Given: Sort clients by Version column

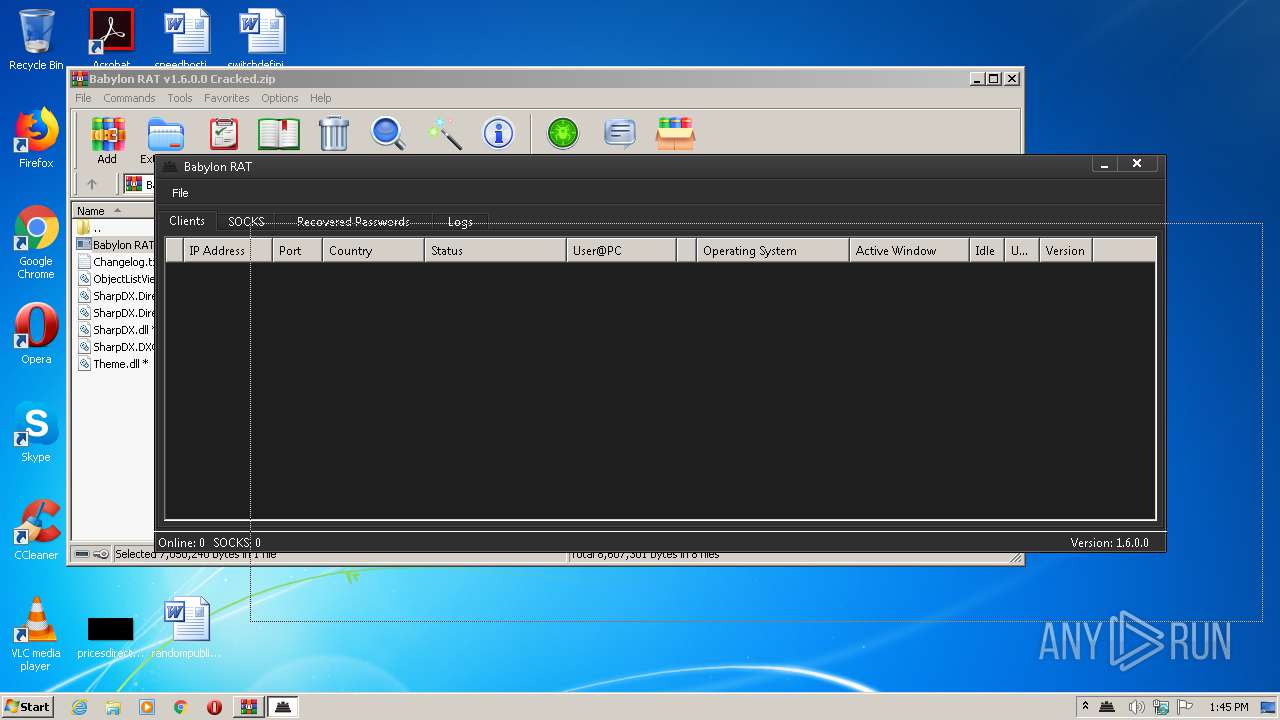Looking at the screenshot, I should (x=1065, y=250).
